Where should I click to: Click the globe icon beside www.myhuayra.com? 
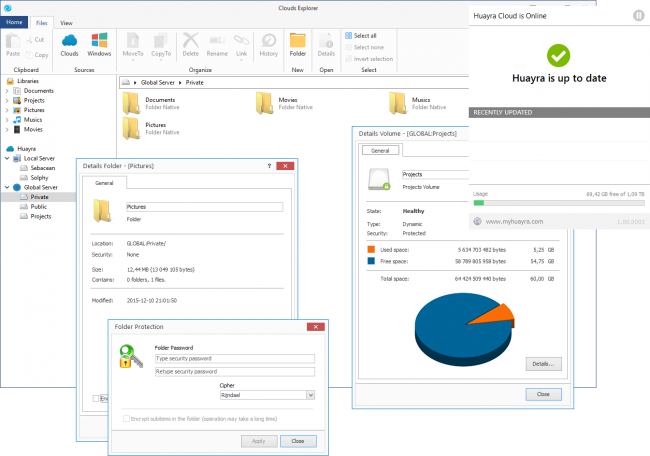(x=478, y=221)
